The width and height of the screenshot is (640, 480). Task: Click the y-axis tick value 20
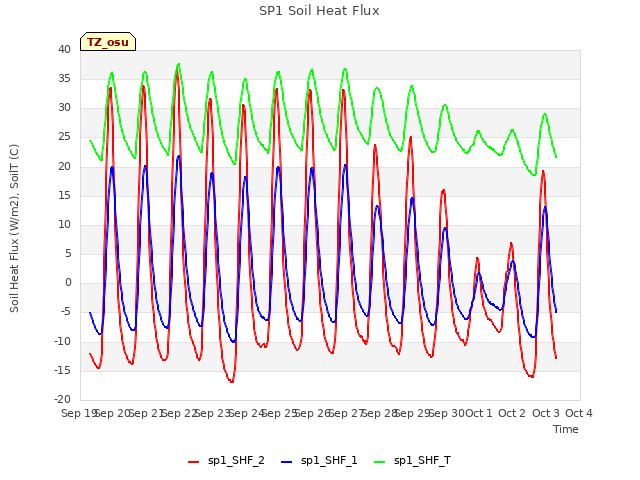pos(64,166)
